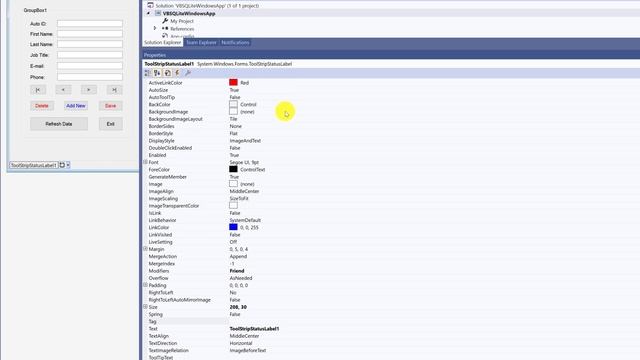This screenshot has height=360, width=640.
Task: Click the Job Title text box
Action: point(90,55)
